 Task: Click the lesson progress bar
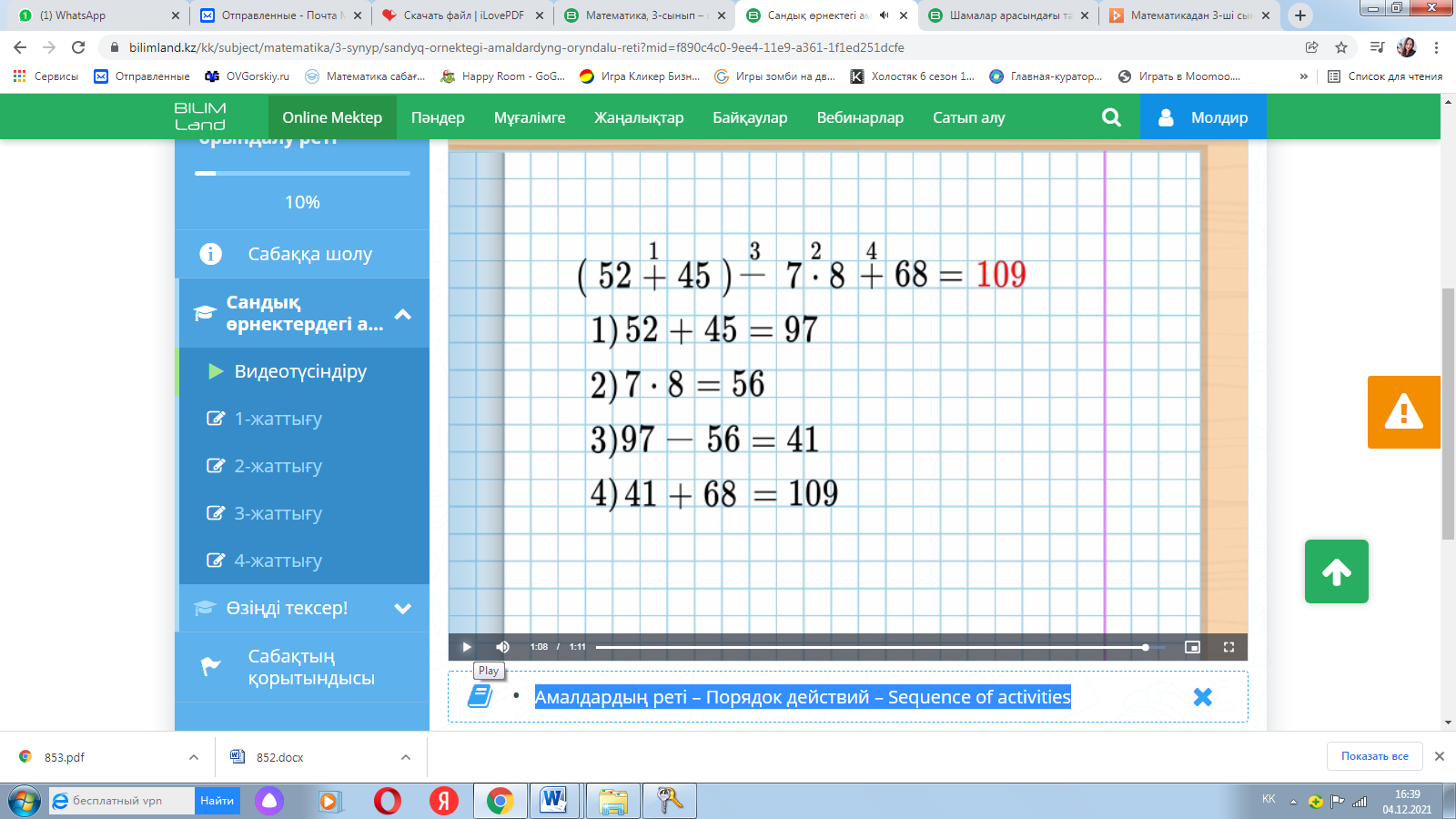click(x=302, y=173)
